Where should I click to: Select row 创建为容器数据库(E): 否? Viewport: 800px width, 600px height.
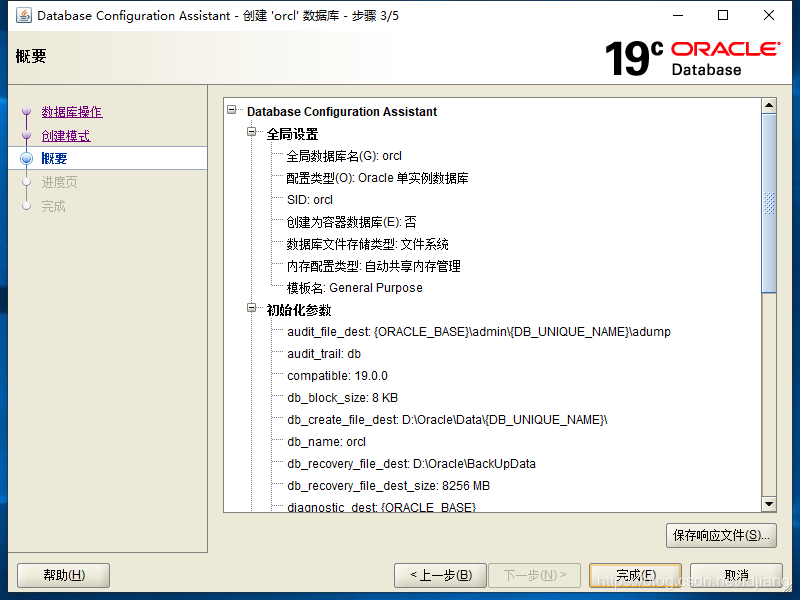(x=352, y=222)
